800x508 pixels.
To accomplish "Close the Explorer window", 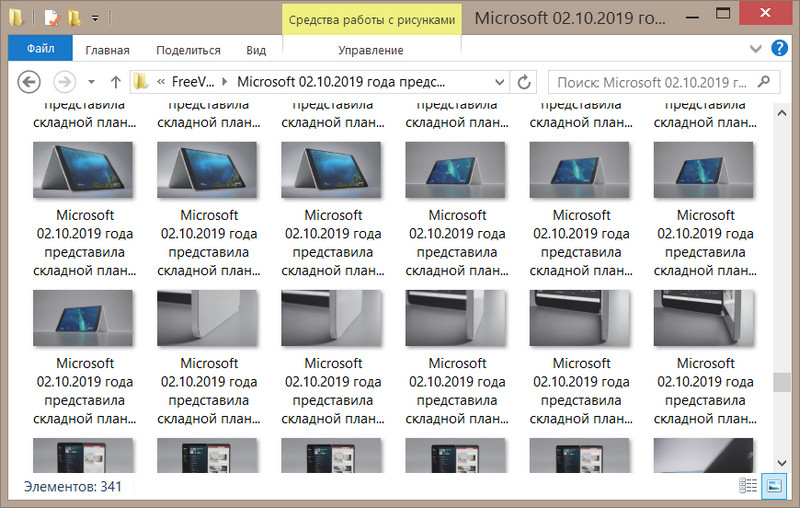I will 765,13.
